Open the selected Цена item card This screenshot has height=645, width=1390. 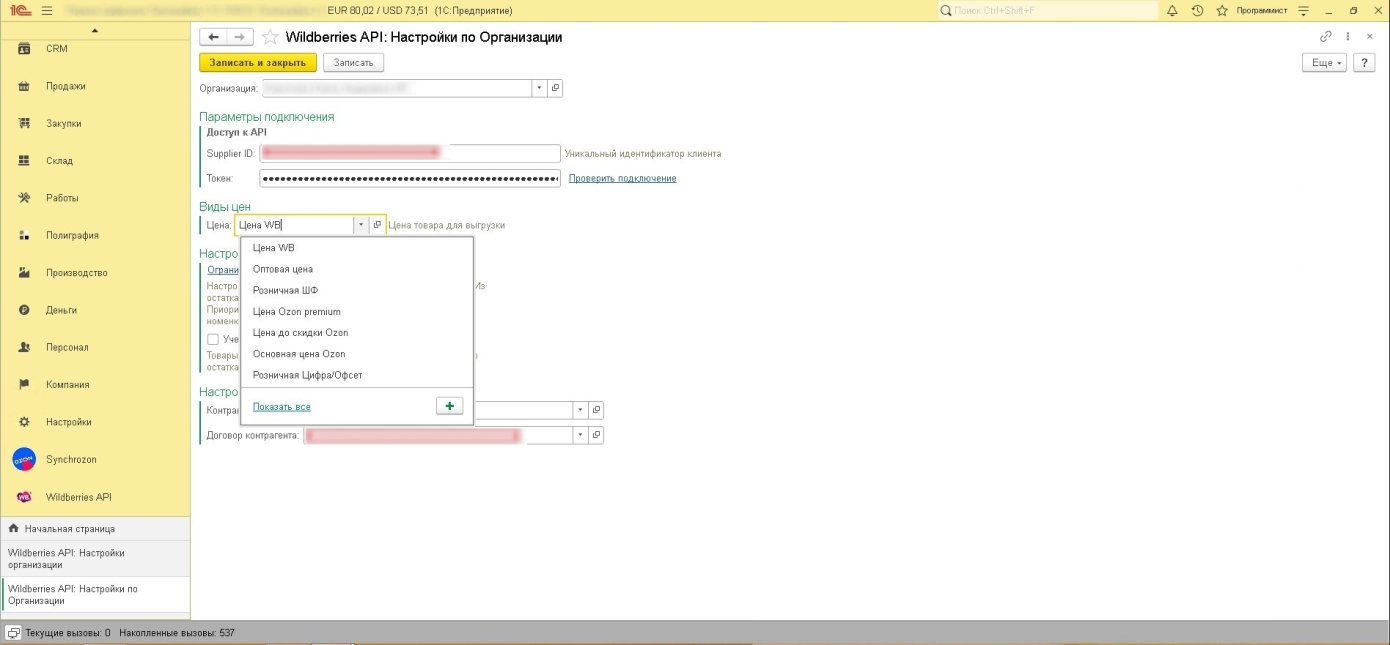point(377,225)
